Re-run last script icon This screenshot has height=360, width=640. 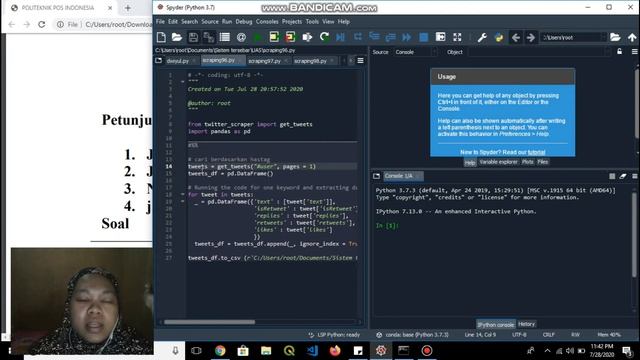coord(324,37)
